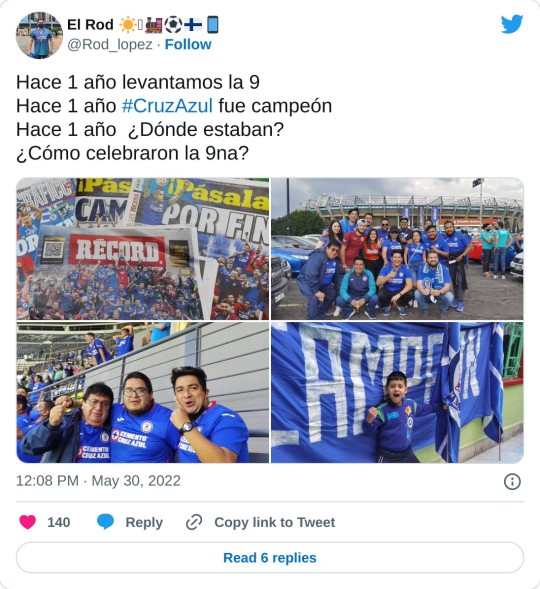Click the chain link copy icon
Screen dimensions: 540x589
coord(194,522)
